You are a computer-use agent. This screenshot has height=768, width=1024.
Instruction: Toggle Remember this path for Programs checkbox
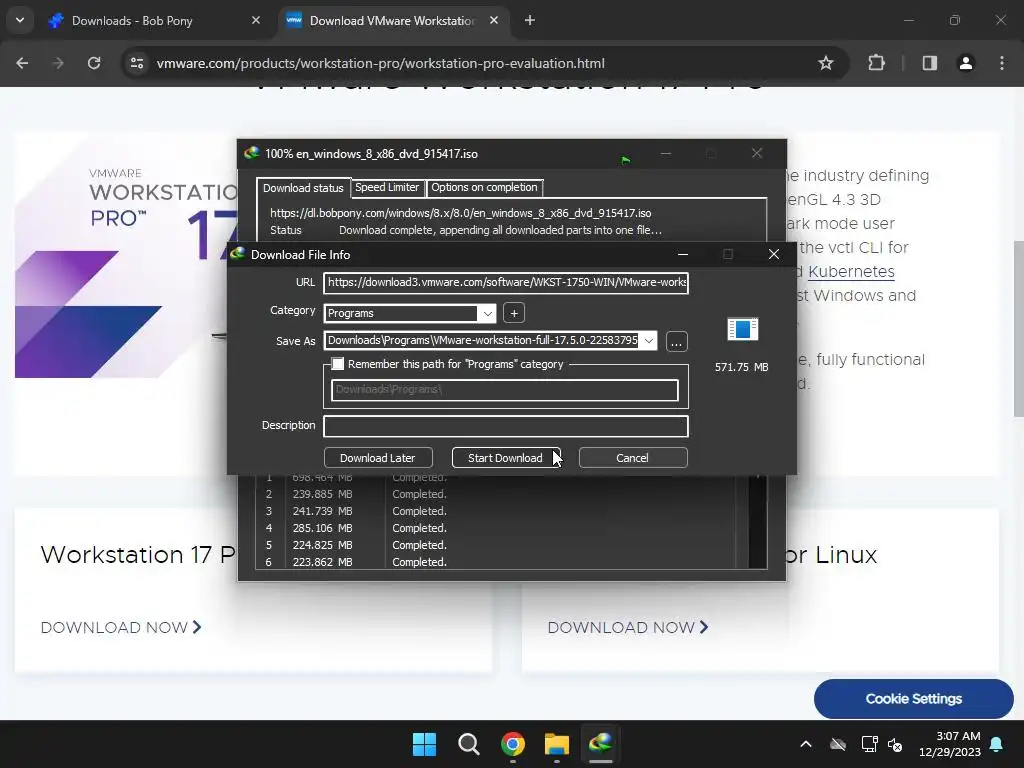pos(338,364)
